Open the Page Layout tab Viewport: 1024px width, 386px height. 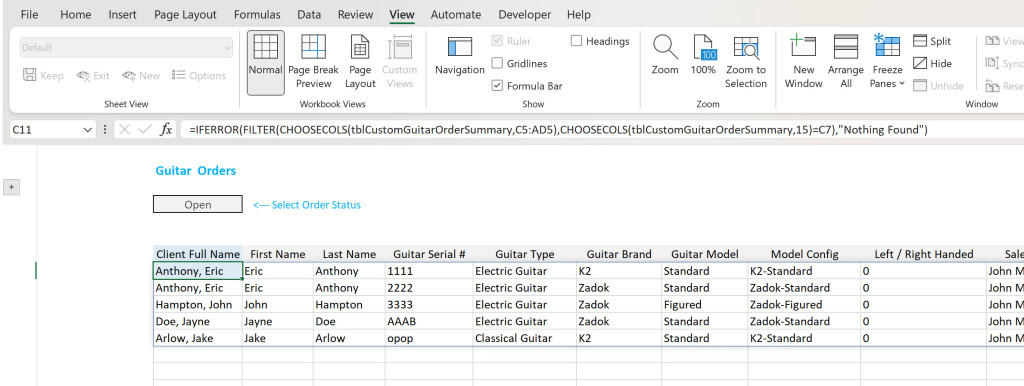185,14
